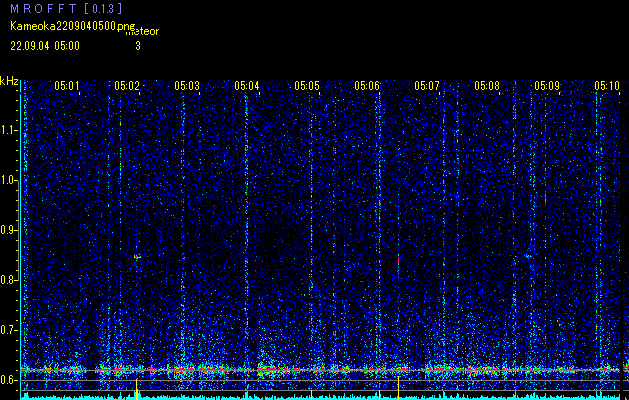629x400 pixels.
Task: Click the red meteor echo before 05:07
Action: pos(398,260)
